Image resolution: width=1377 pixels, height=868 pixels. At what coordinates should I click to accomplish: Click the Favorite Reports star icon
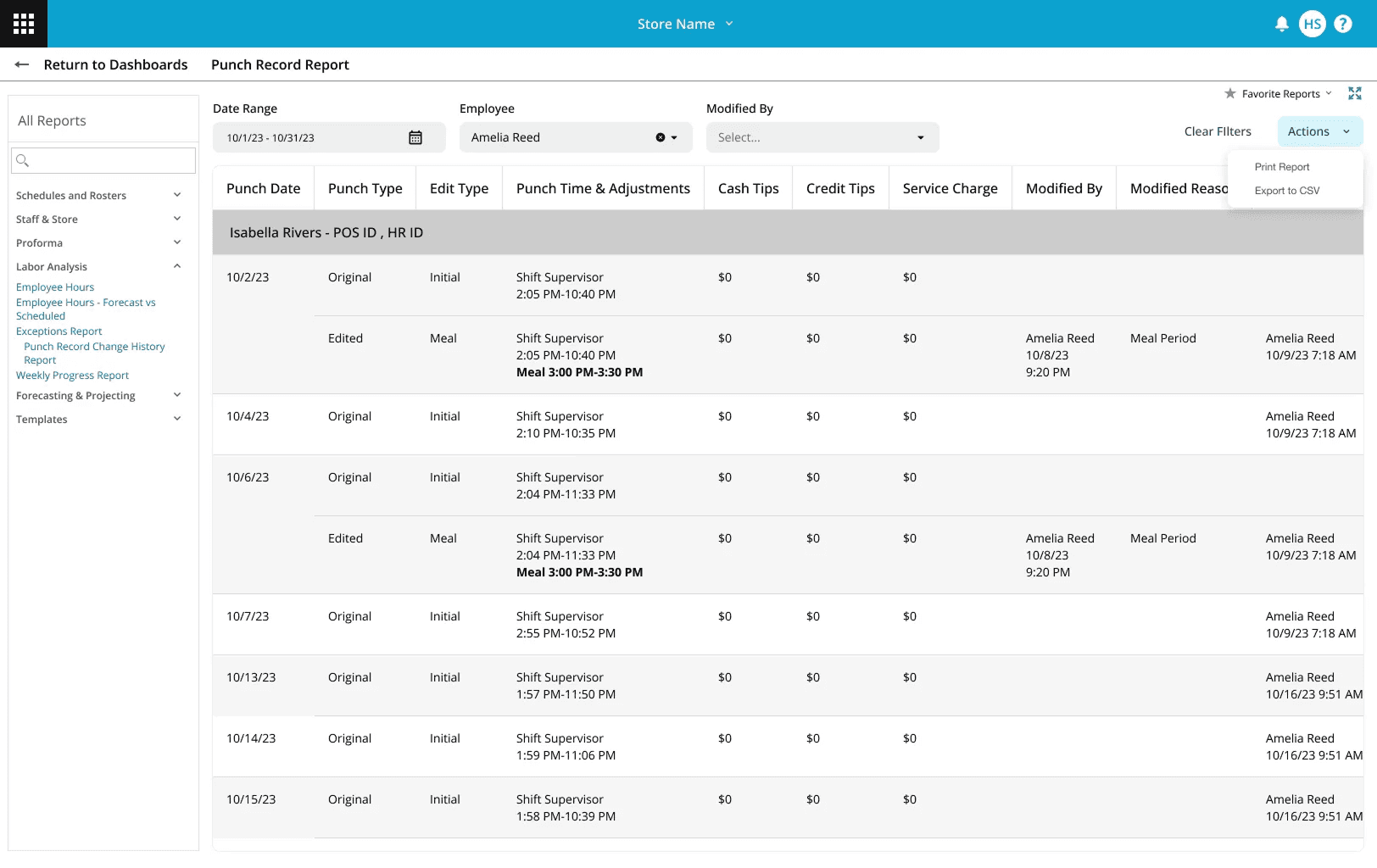1230,93
